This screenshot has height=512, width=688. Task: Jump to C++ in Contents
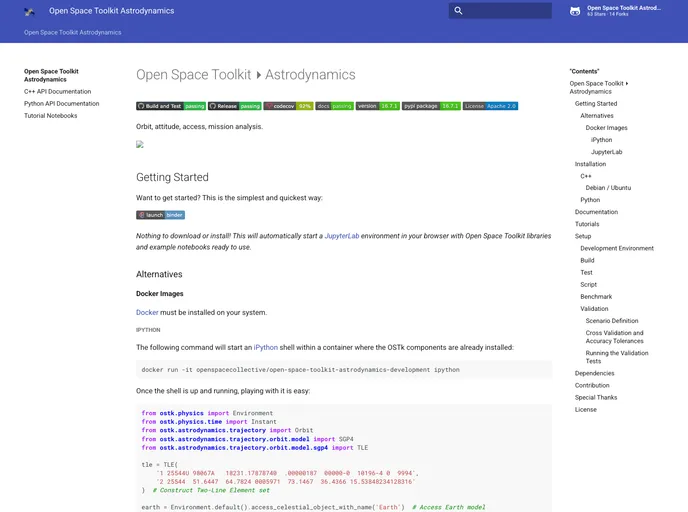(x=586, y=176)
